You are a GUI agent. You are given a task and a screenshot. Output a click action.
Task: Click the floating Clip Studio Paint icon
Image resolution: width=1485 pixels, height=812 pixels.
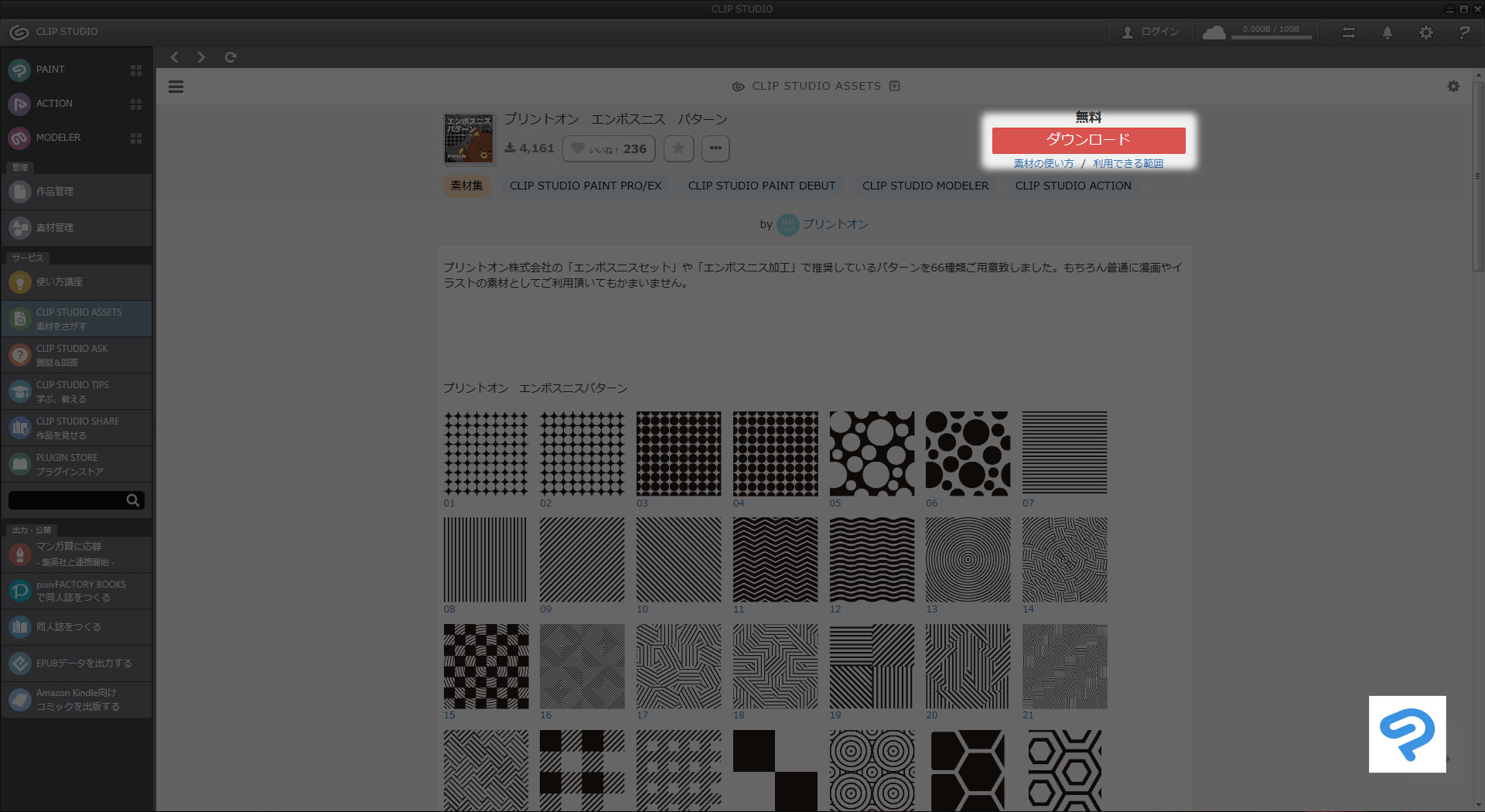click(x=1407, y=734)
